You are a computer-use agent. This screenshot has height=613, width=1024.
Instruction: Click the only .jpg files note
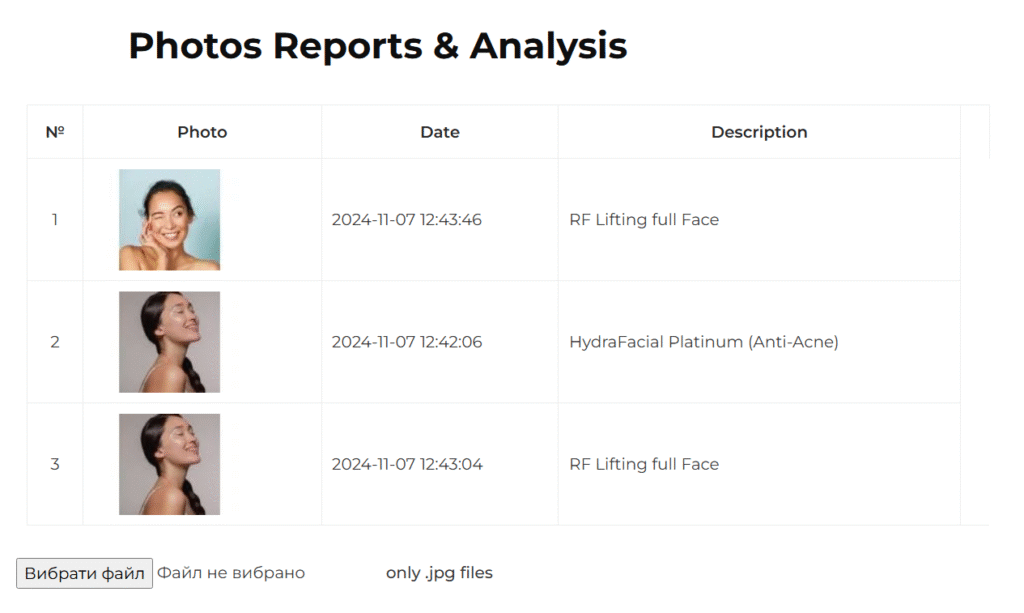439,573
